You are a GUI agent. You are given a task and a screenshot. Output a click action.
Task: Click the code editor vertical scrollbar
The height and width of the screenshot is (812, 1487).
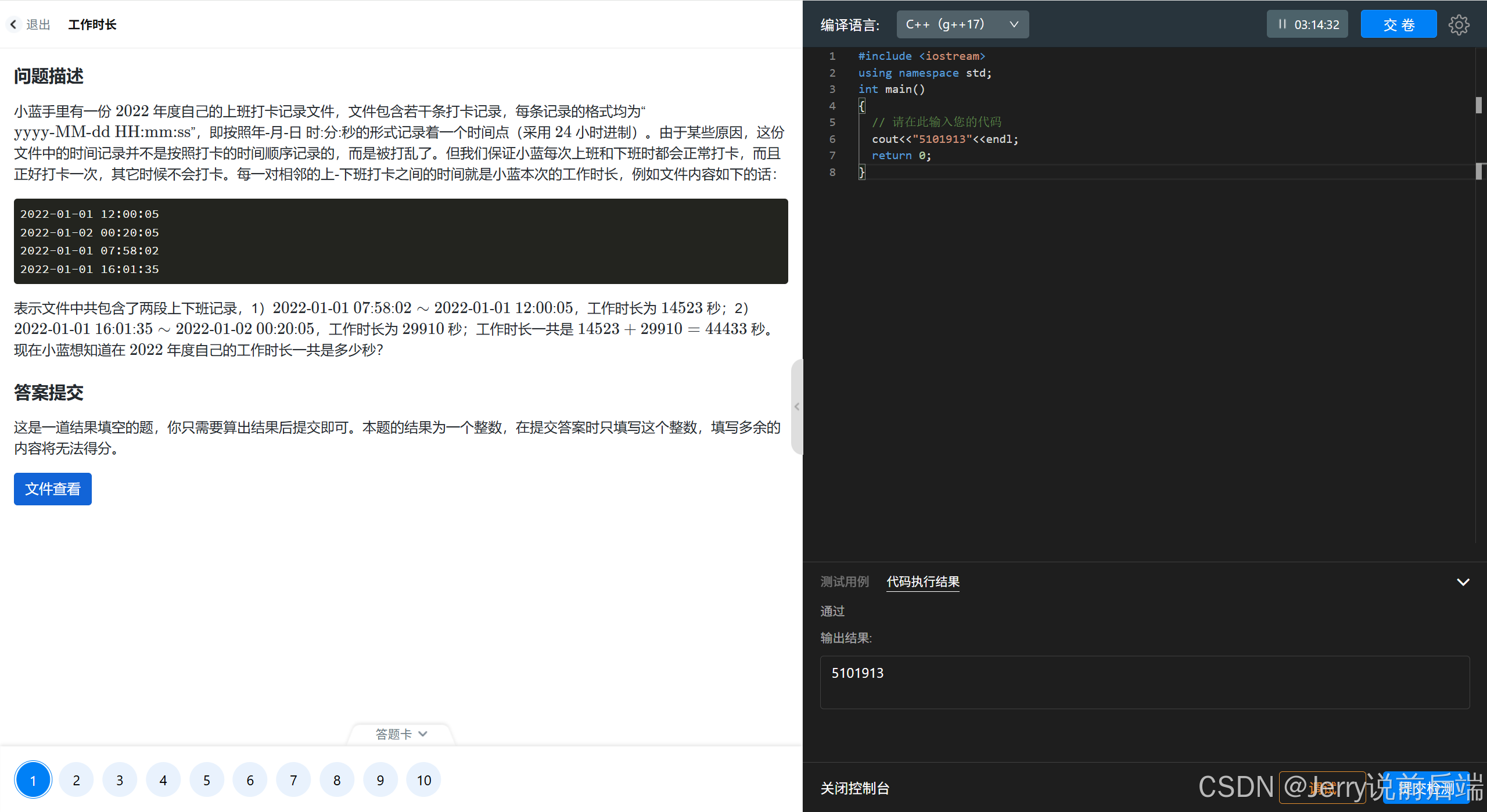pos(1478,105)
